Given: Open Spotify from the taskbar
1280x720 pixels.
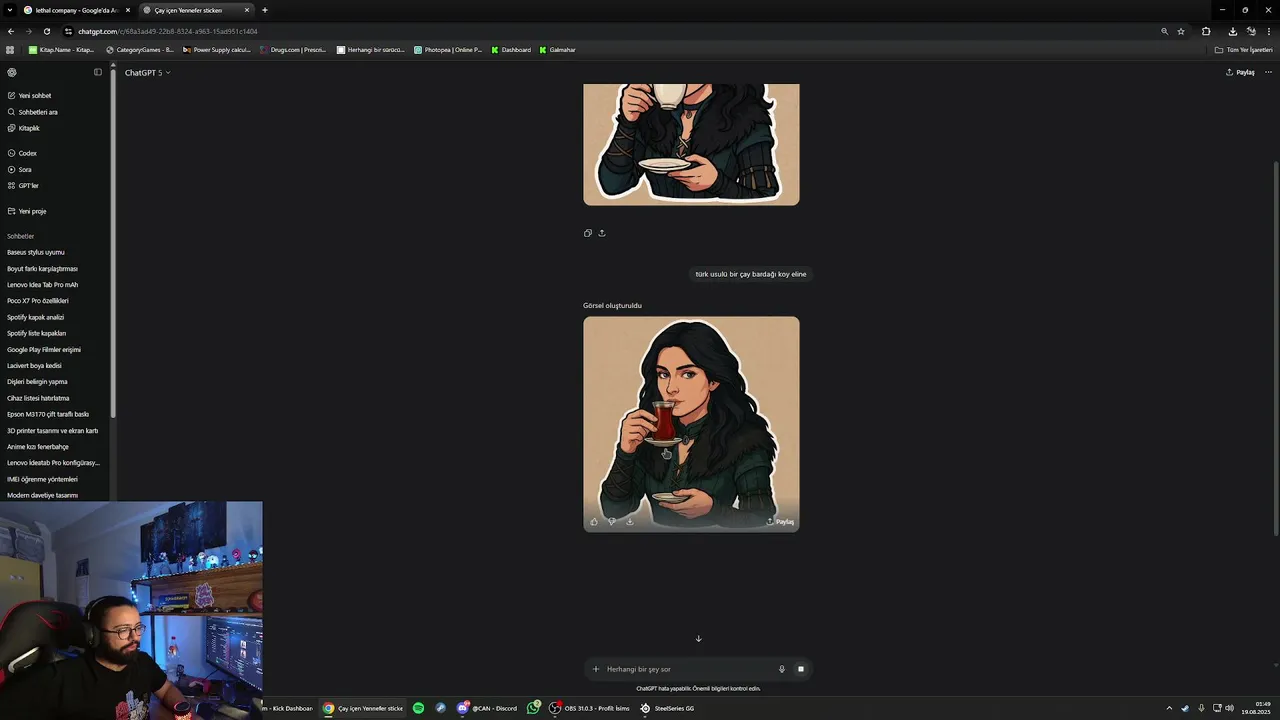Looking at the screenshot, I should click(x=418, y=708).
